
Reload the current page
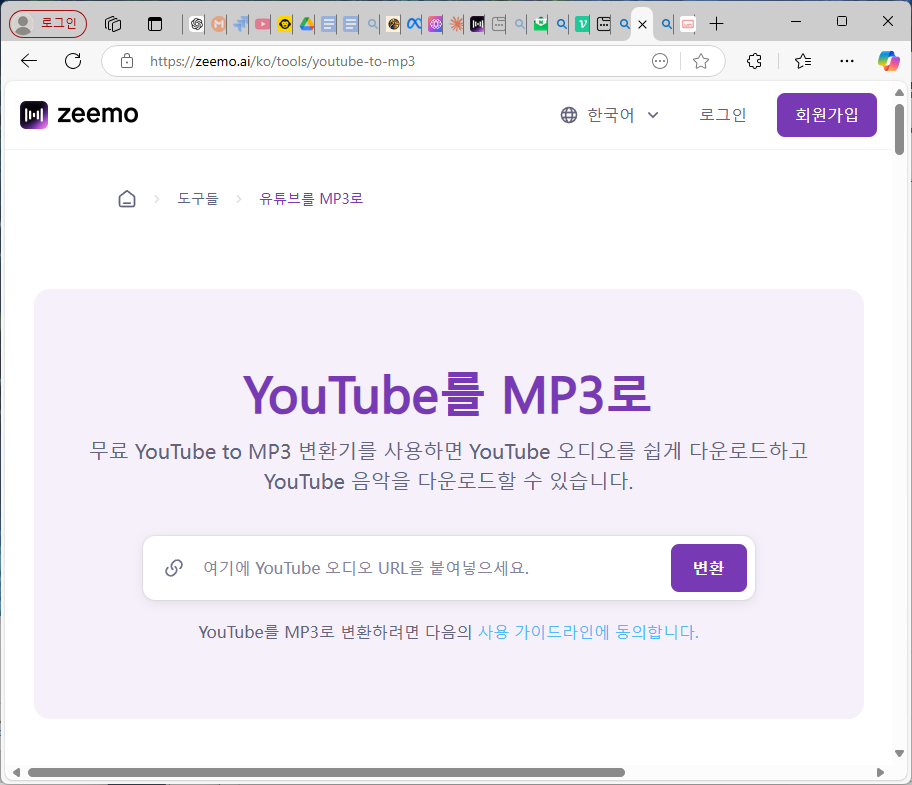tap(73, 60)
